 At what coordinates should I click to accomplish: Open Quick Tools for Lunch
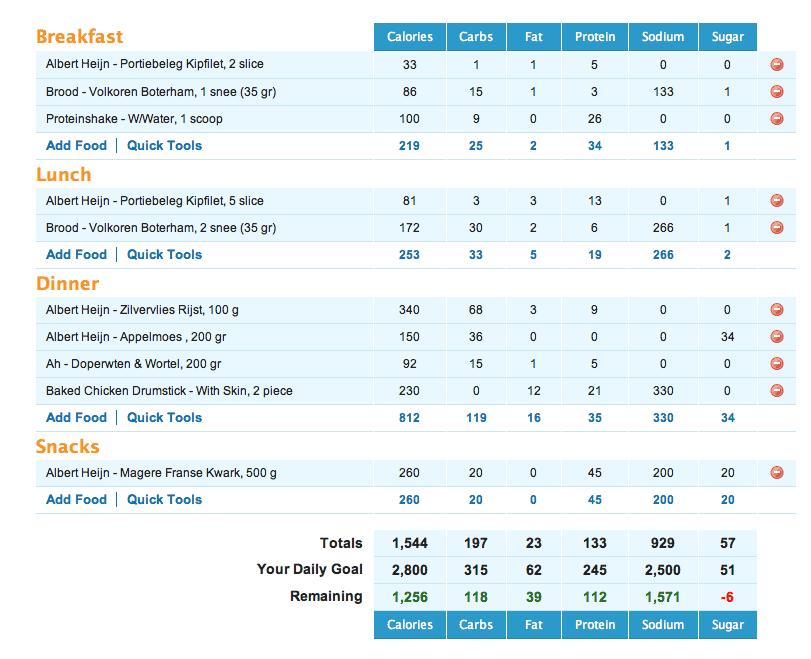[164, 255]
